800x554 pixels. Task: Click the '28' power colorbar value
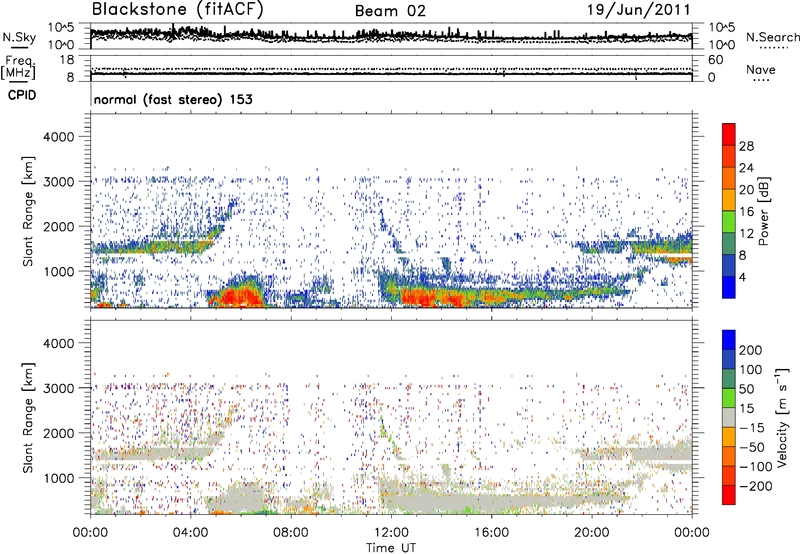click(746, 146)
